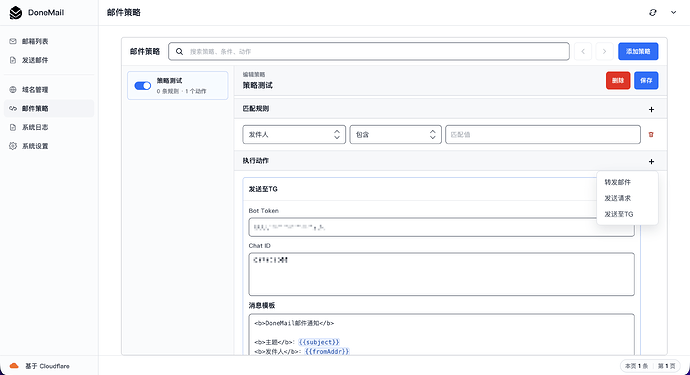
Task: Select the 策略测试 policy card
Action: [x=178, y=85]
